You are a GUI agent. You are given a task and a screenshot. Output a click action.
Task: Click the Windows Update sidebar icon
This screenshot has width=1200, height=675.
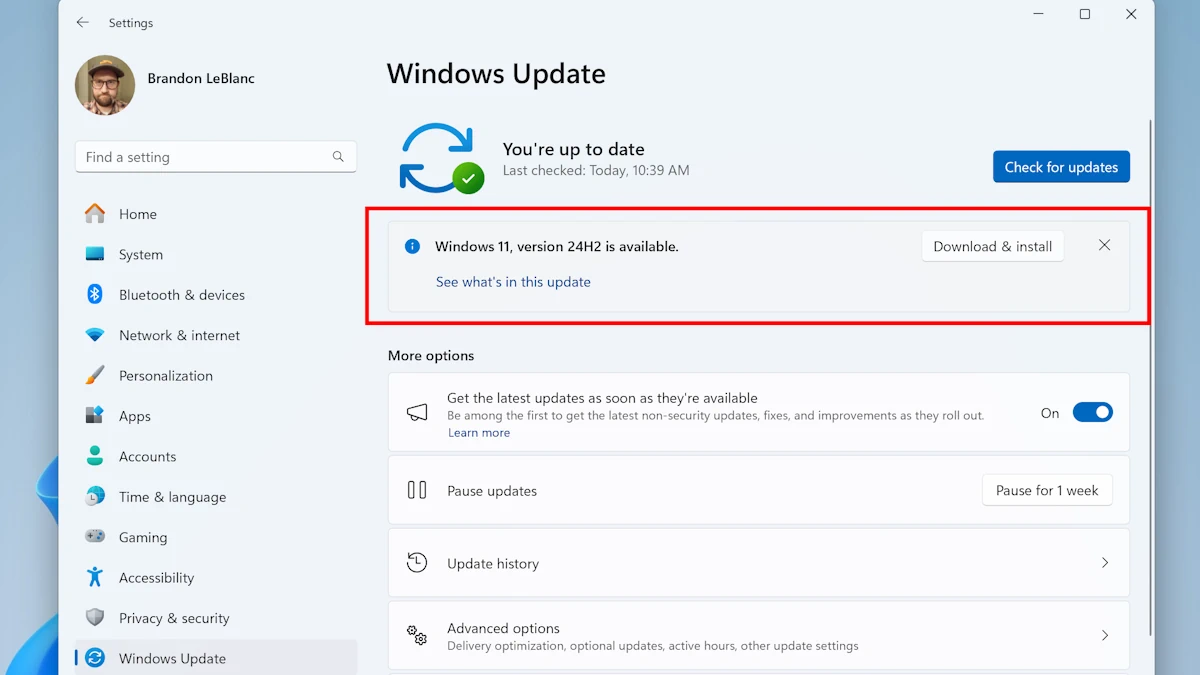pyautogui.click(x=95, y=658)
